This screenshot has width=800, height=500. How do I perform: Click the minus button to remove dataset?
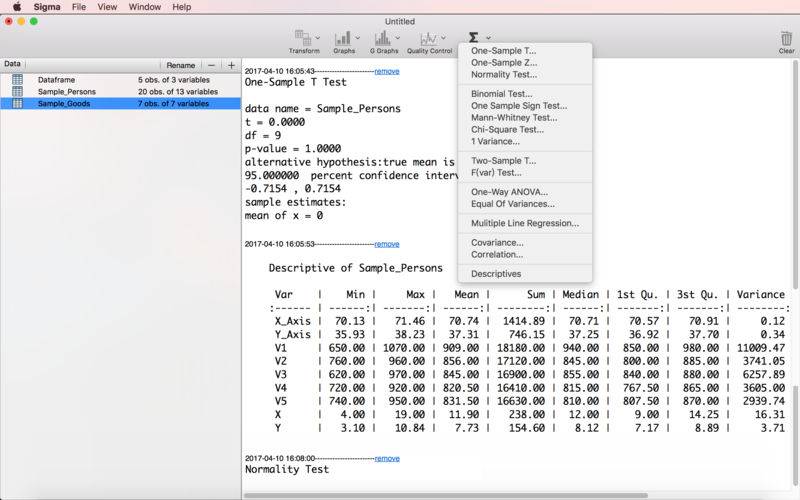(x=211, y=65)
